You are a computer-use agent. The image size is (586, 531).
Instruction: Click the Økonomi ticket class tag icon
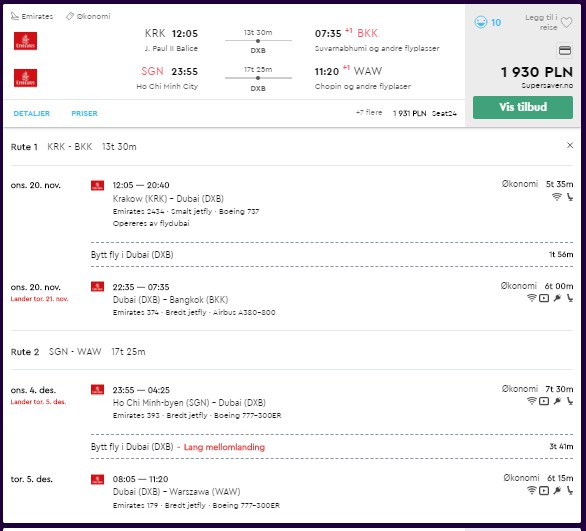coord(70,16)
